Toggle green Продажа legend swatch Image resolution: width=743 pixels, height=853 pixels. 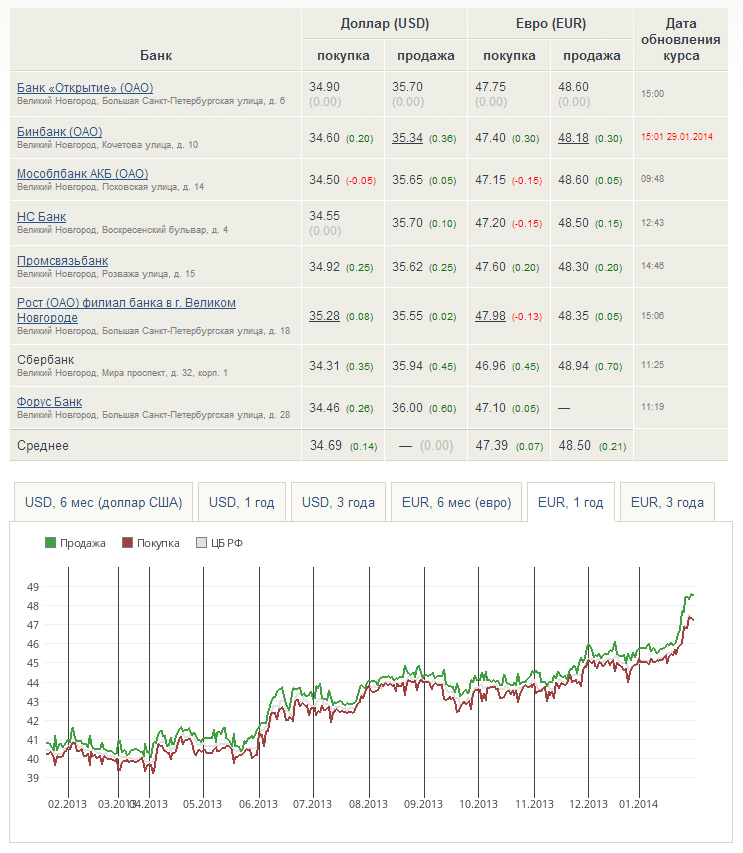[51, 543]
